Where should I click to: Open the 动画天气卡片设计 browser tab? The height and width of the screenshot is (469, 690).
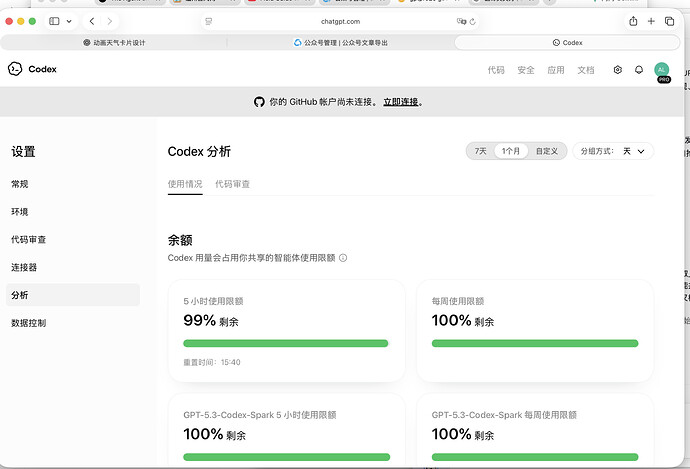pyautogui.click(x=114, y=43)
